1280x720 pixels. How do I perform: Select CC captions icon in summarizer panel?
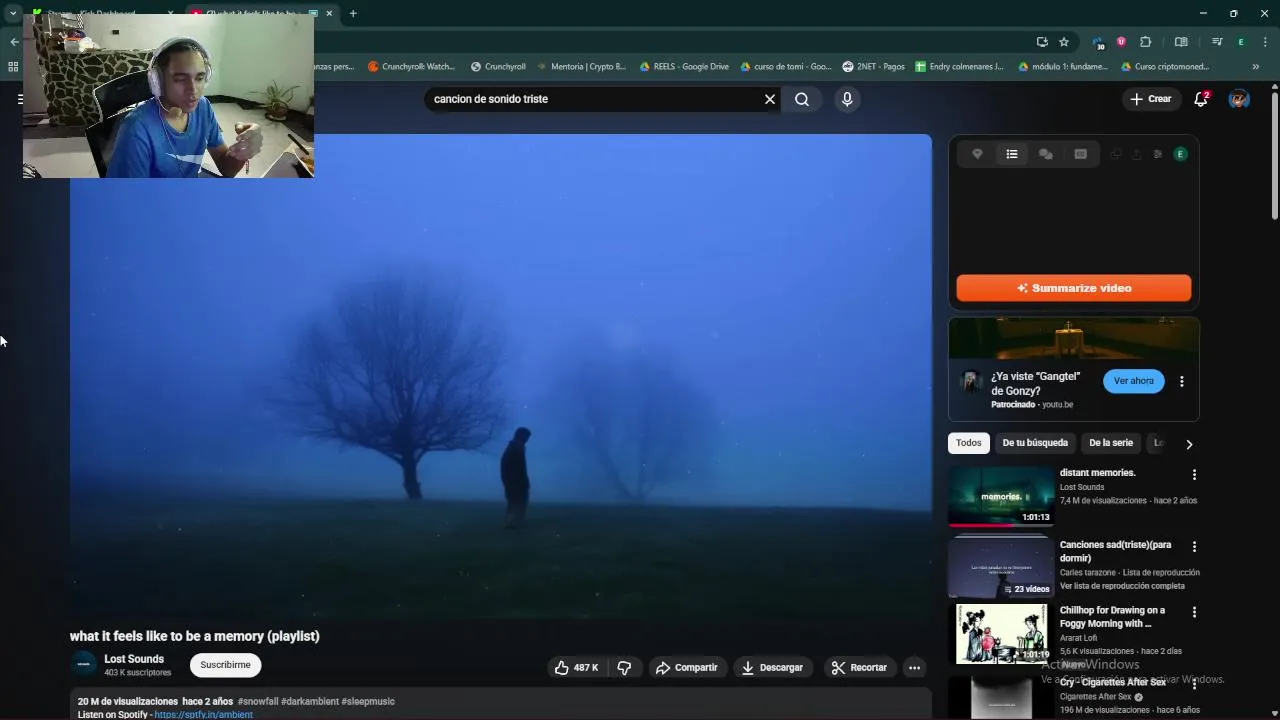point(1080,154)
